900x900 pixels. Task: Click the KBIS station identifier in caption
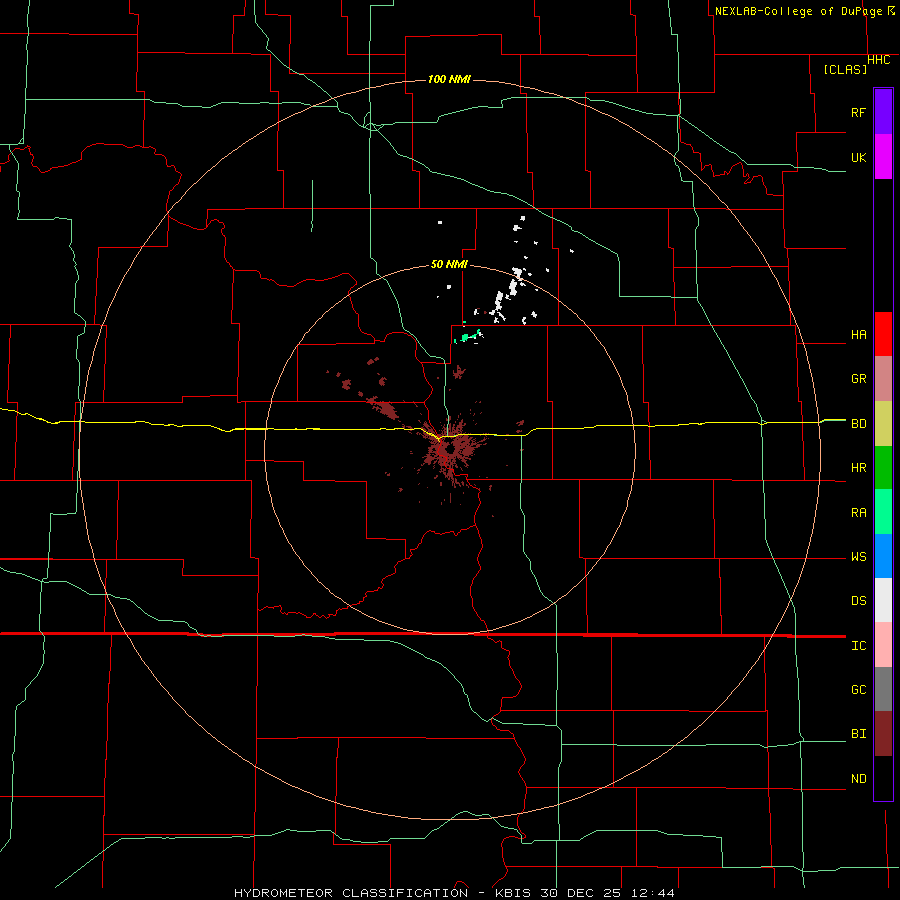(x=514, y=893)
